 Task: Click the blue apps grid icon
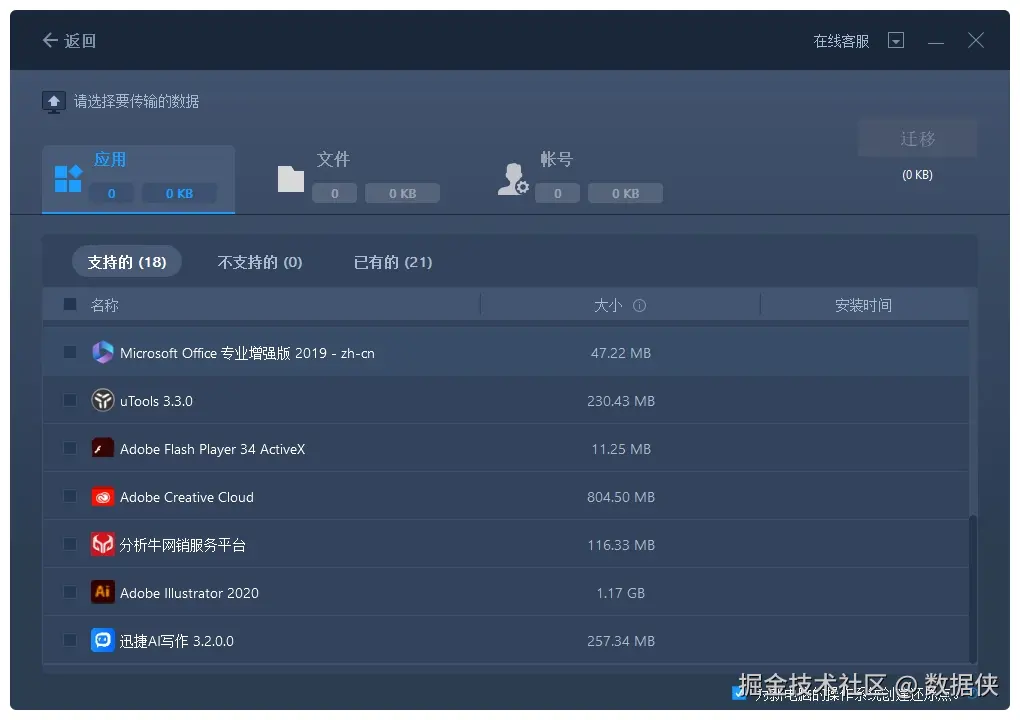pos(68,179)
